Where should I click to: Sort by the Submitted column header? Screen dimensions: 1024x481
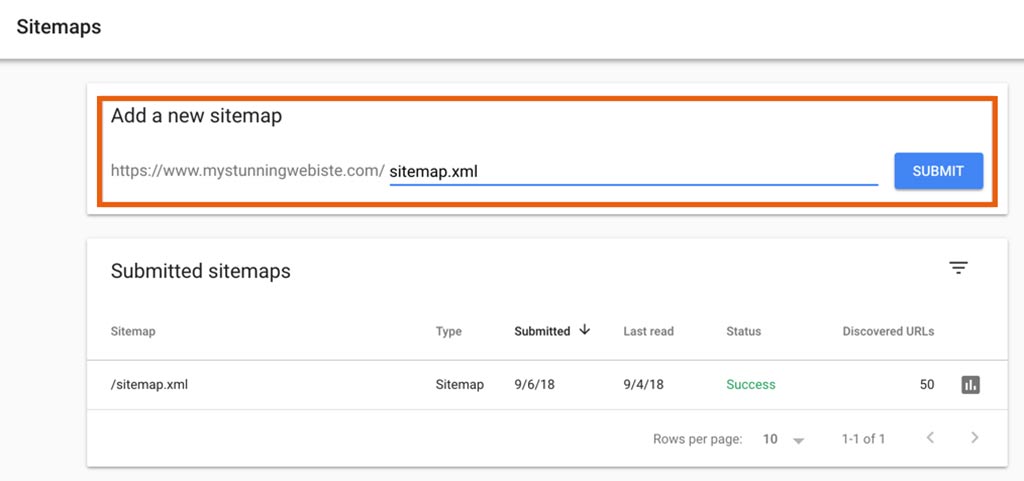(x=542, y=331)
